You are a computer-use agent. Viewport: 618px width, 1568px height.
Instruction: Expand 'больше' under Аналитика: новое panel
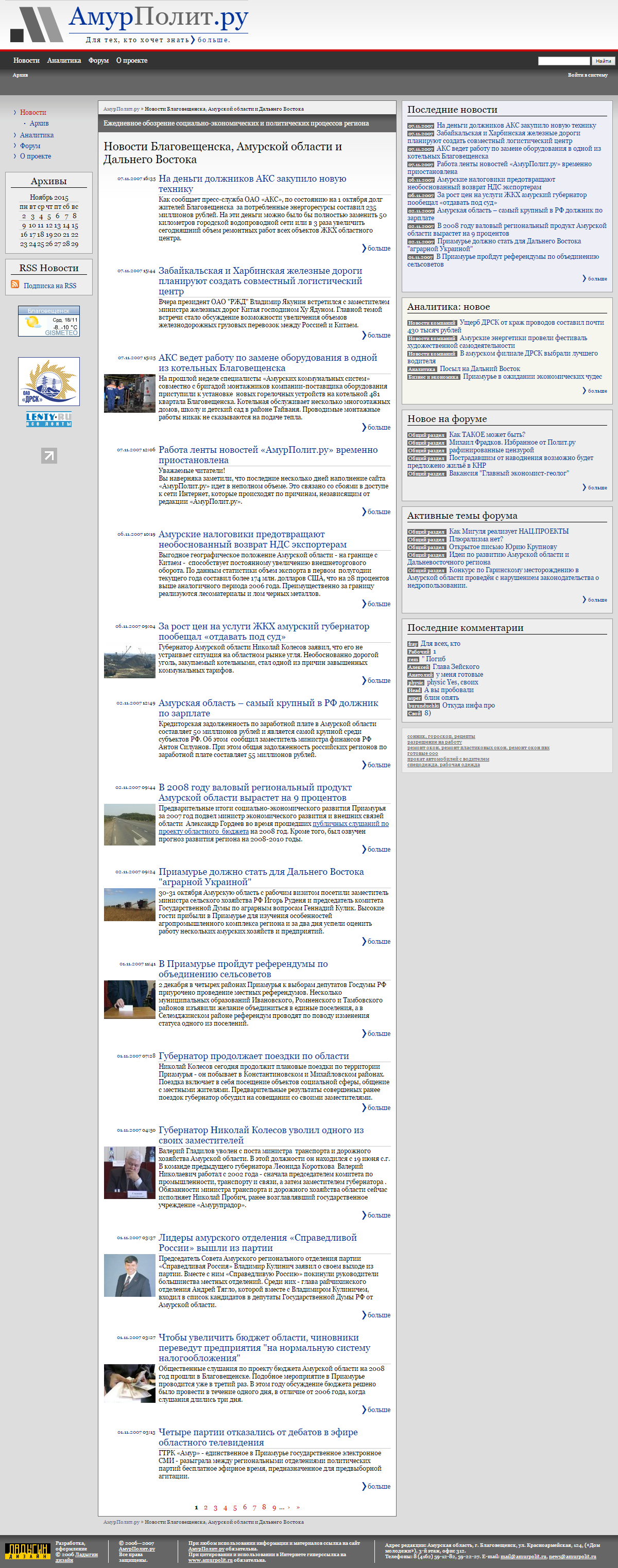596,391
